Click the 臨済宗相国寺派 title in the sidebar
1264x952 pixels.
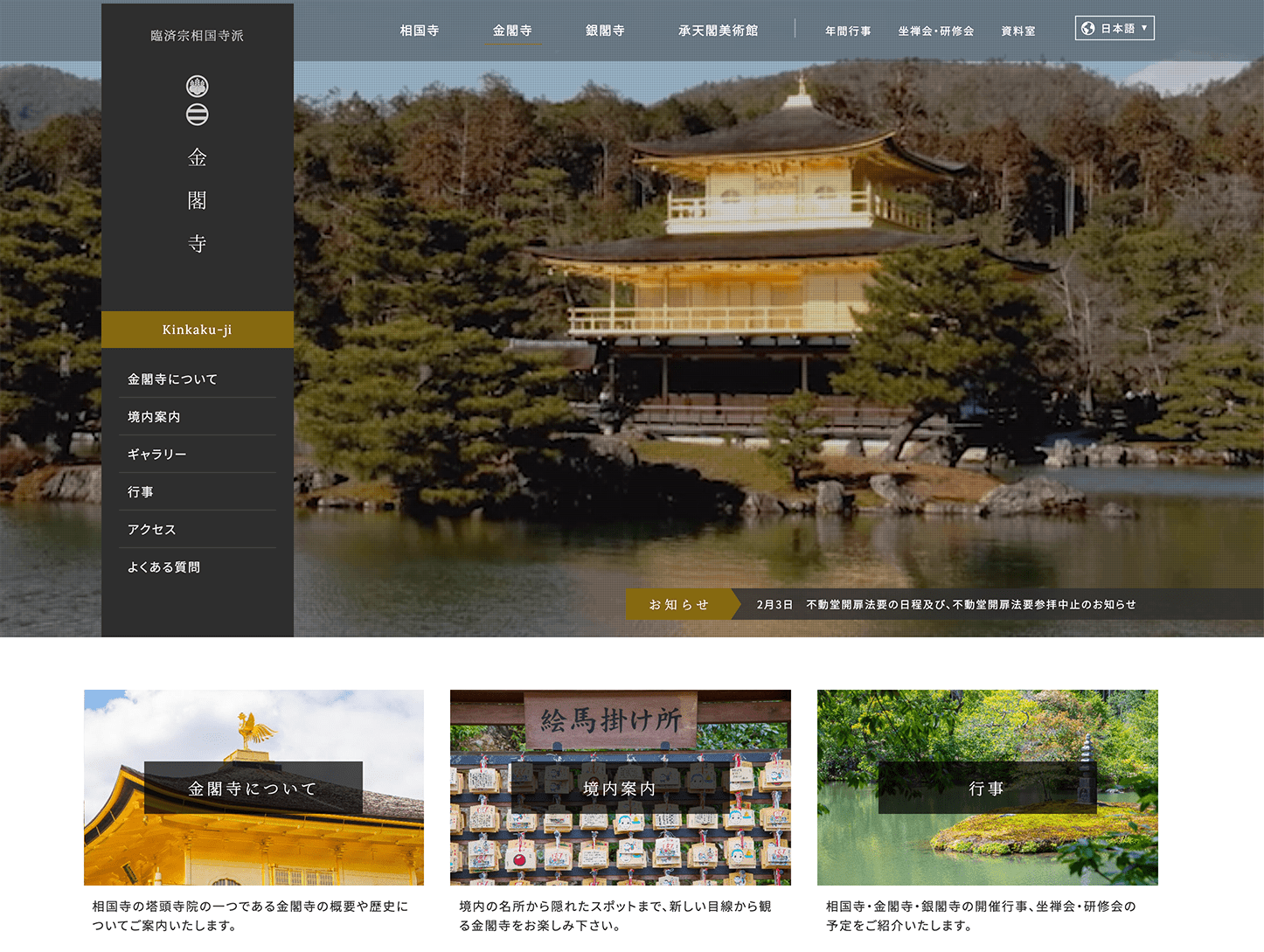point(198,36)
